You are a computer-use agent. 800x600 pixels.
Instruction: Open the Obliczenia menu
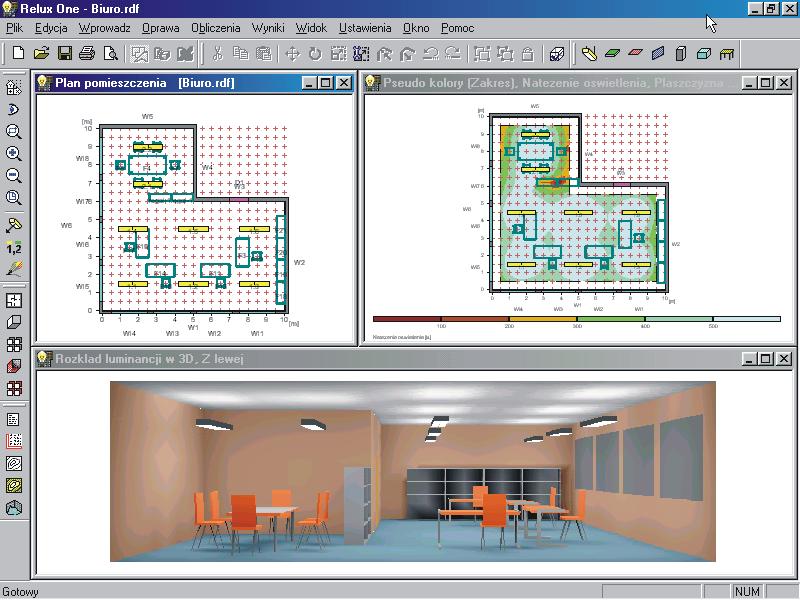(x=215, y=28)
